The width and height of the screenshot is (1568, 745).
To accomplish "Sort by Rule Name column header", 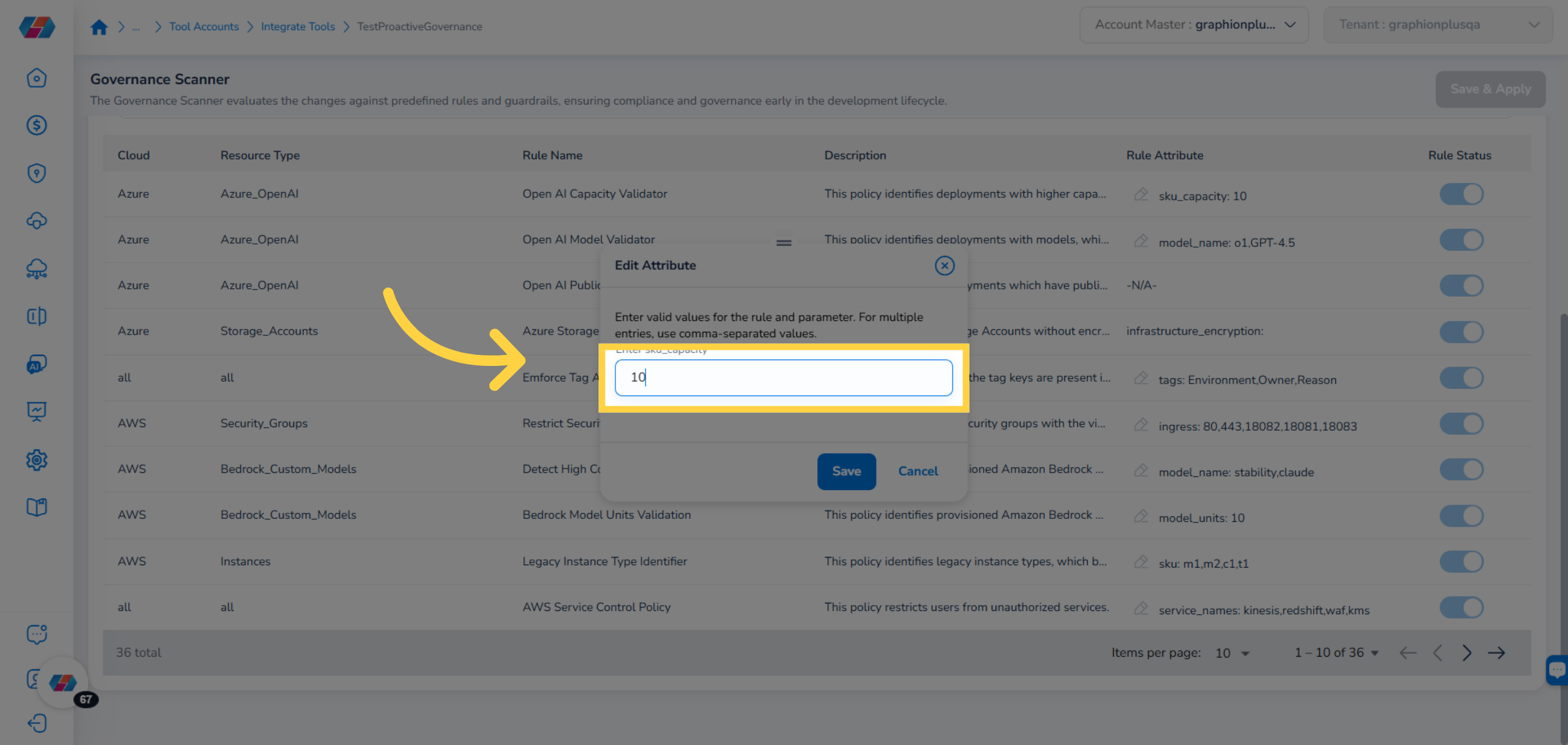I will click(x=552, y=156).
